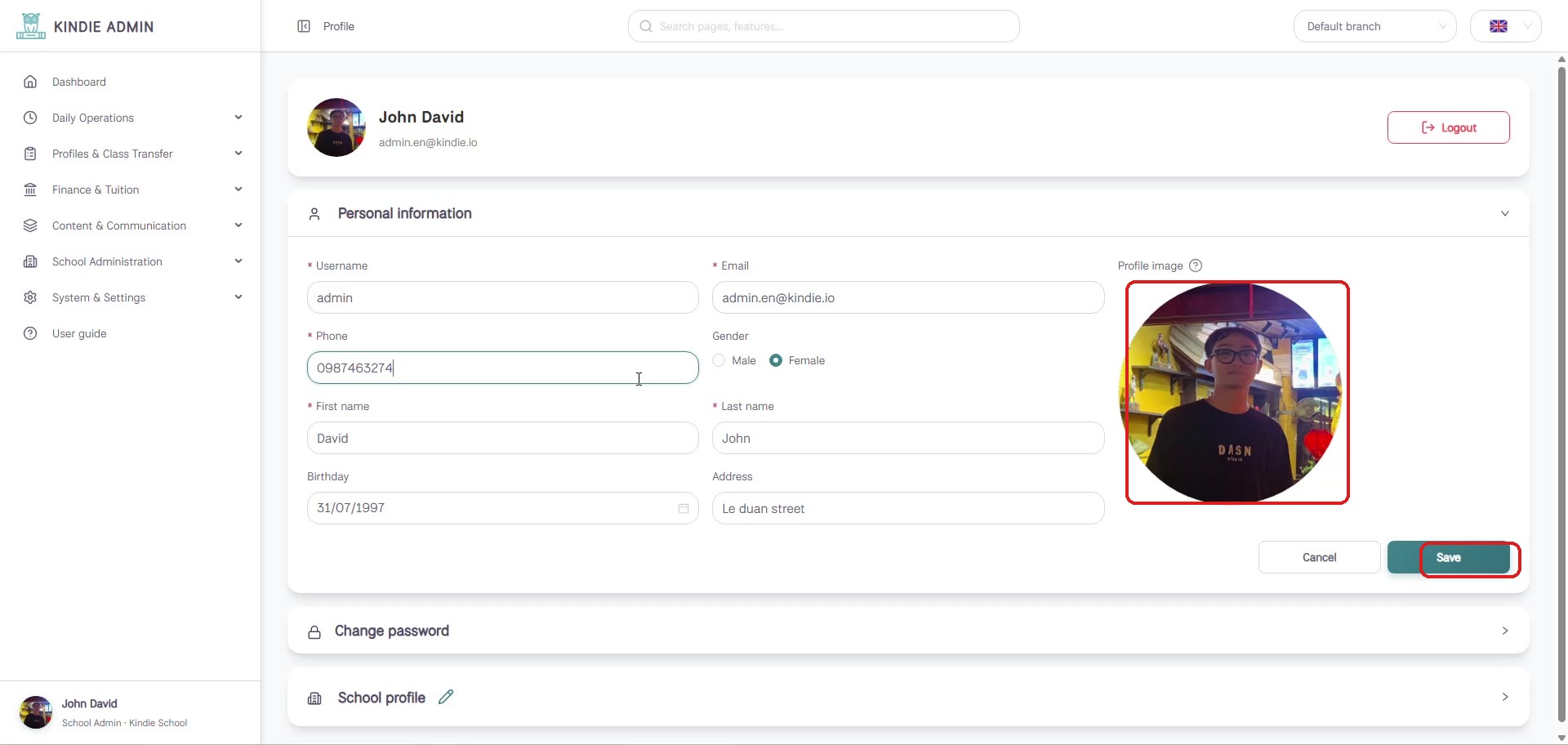The image size is (1568, 745).
Task: Click the Kindie Admin owl logo
Action: tap(31, 26)
